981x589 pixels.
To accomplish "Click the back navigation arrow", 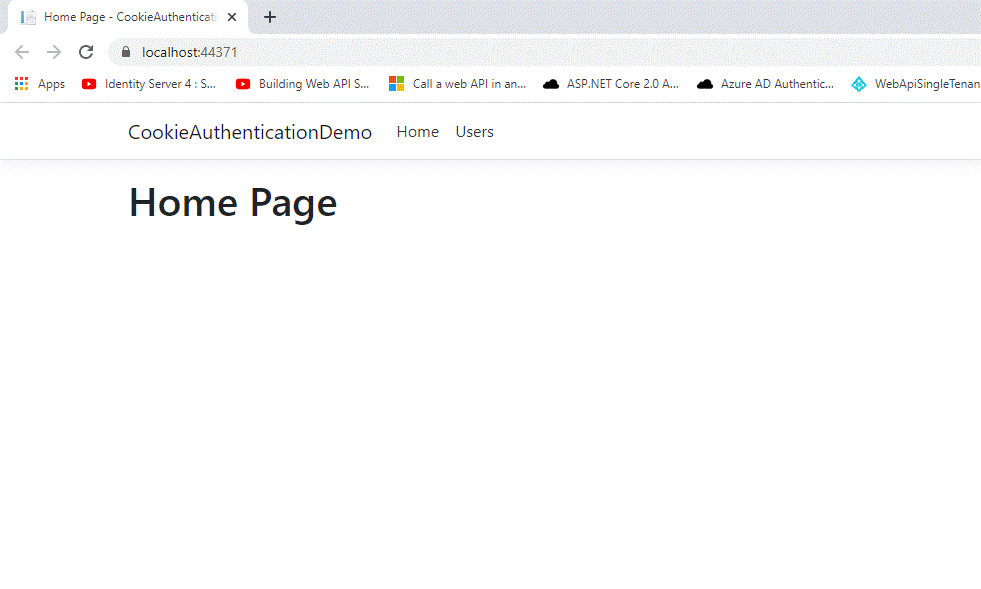I will (x=22, y=52).
